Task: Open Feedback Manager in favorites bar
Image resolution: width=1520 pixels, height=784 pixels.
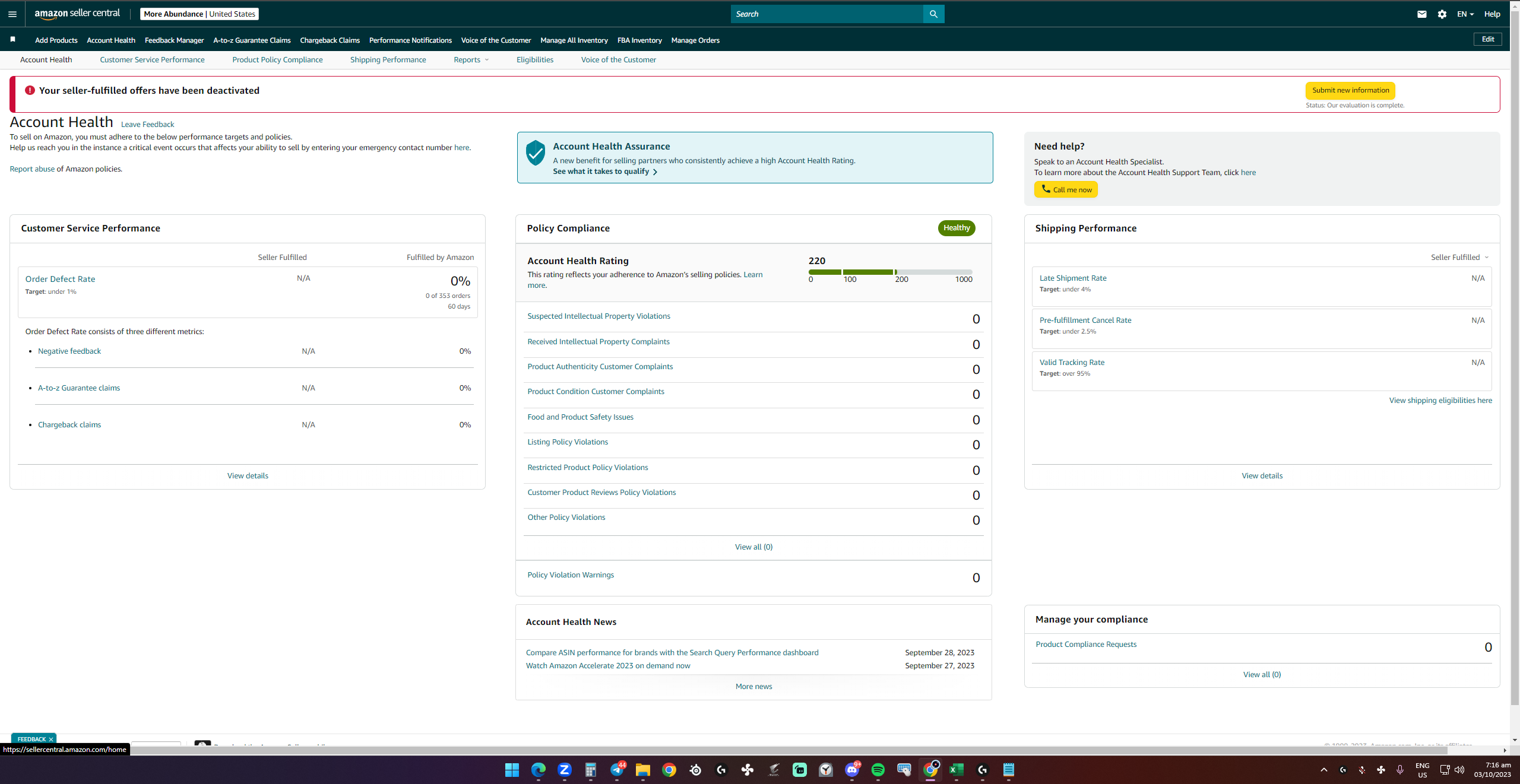Action: 175,40
